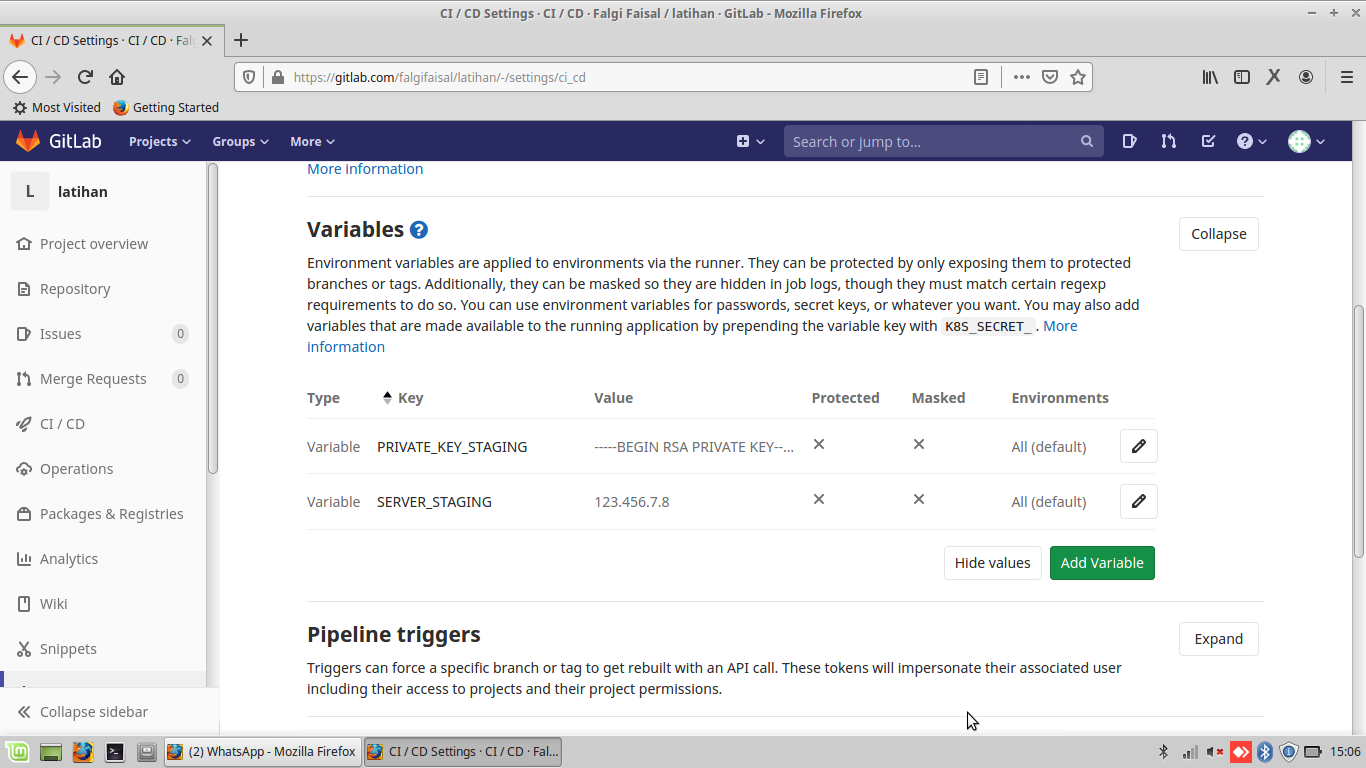View merge requests using the navbar icon
The height and width of the screenshot is (768, 1366).
(1168, 141)
